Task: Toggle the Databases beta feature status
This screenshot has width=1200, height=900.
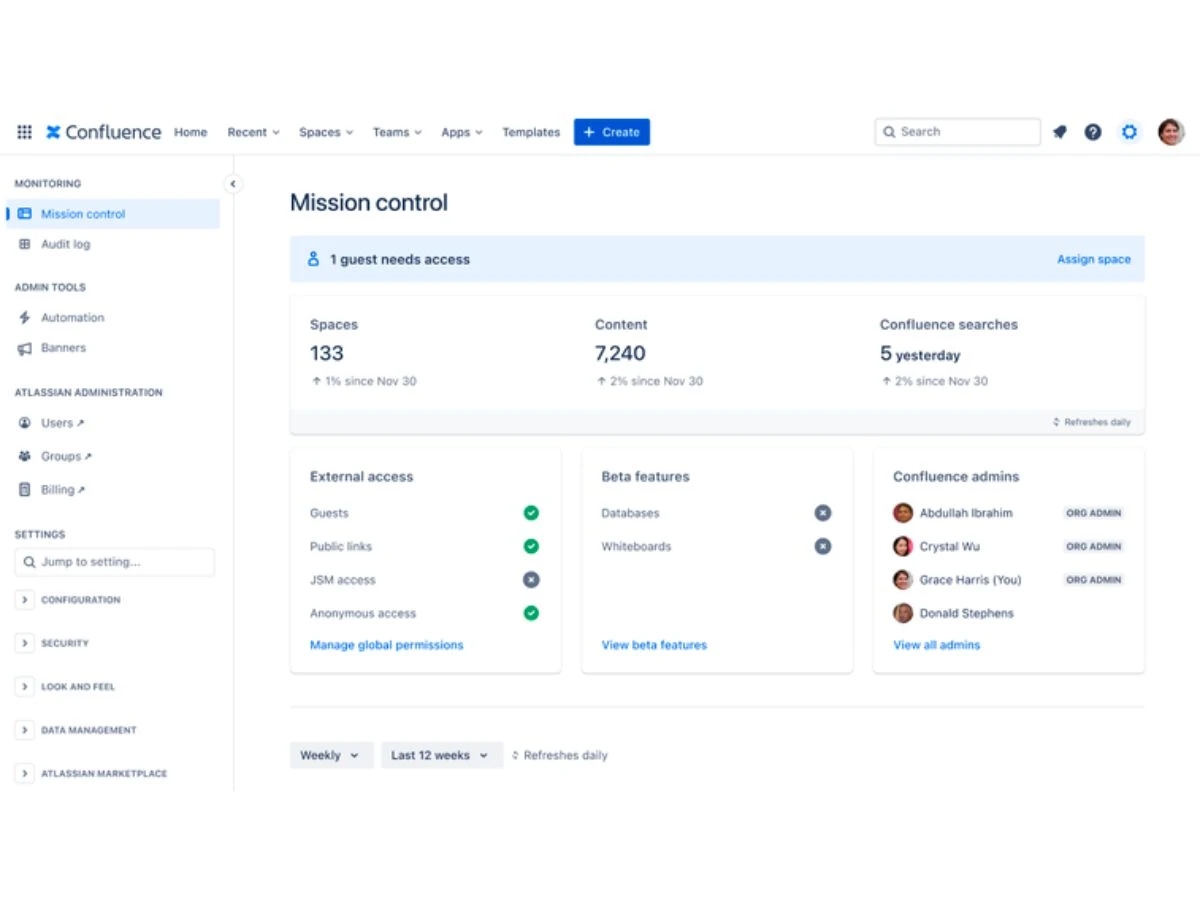Action: (823, 513)
